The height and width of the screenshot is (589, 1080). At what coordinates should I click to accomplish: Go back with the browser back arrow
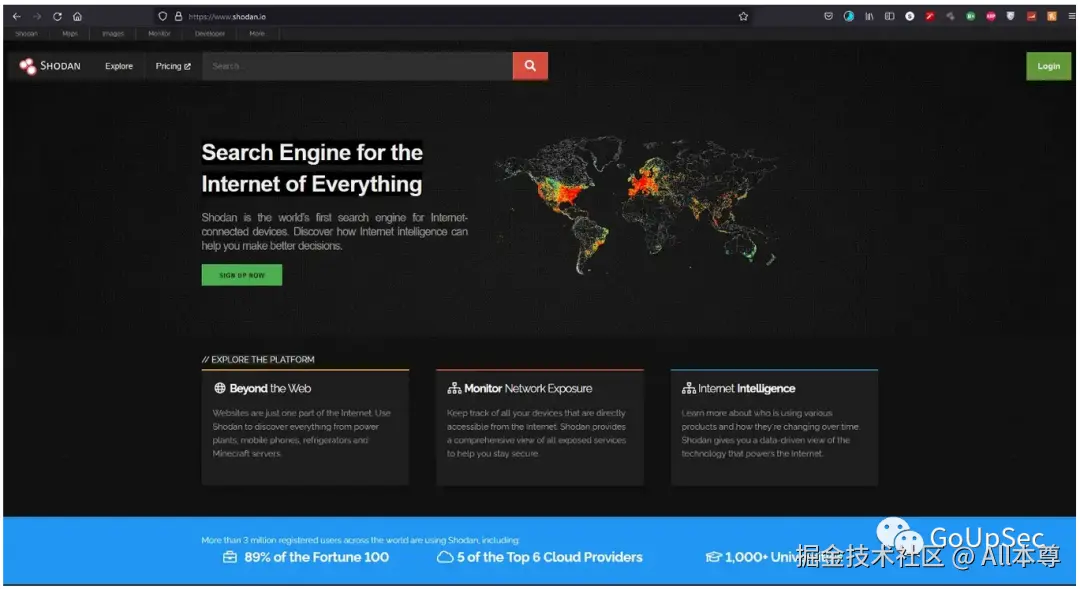pyautogui.click(x=17, y=17)
